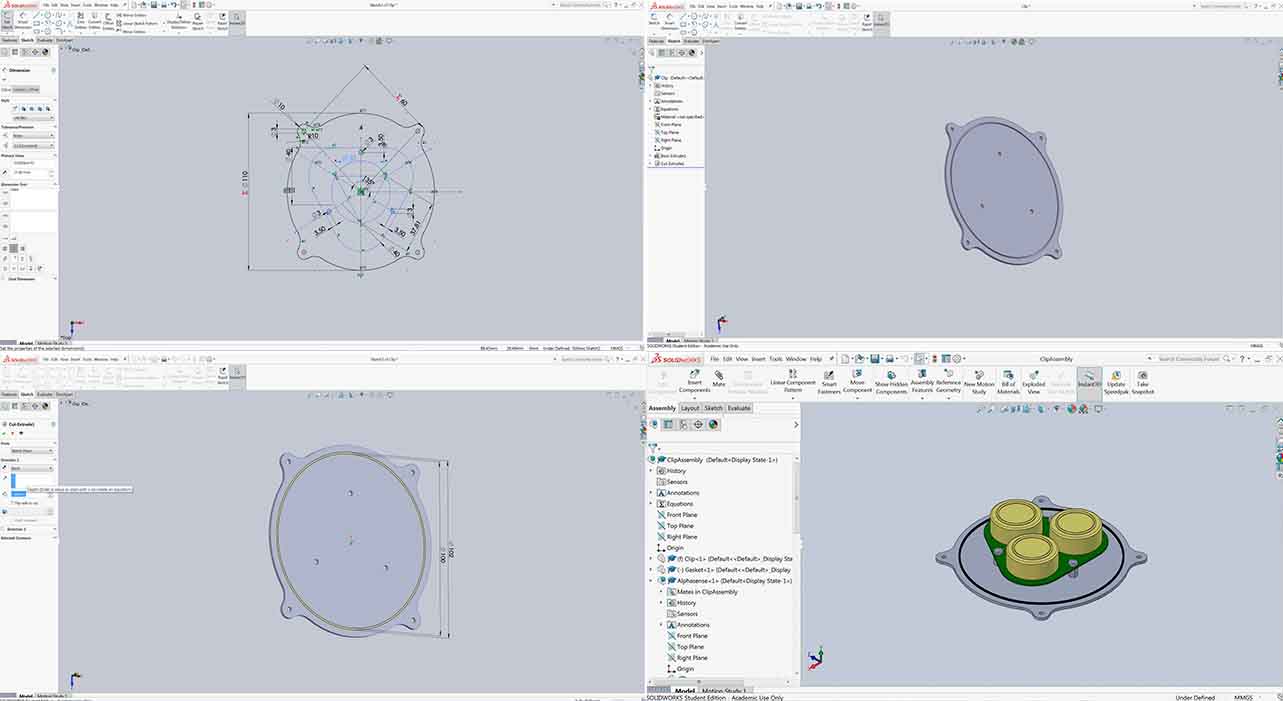
Task: Expand the panel arrow right of manager tabs
Action: pyautogui.click(x=796, y=424)
